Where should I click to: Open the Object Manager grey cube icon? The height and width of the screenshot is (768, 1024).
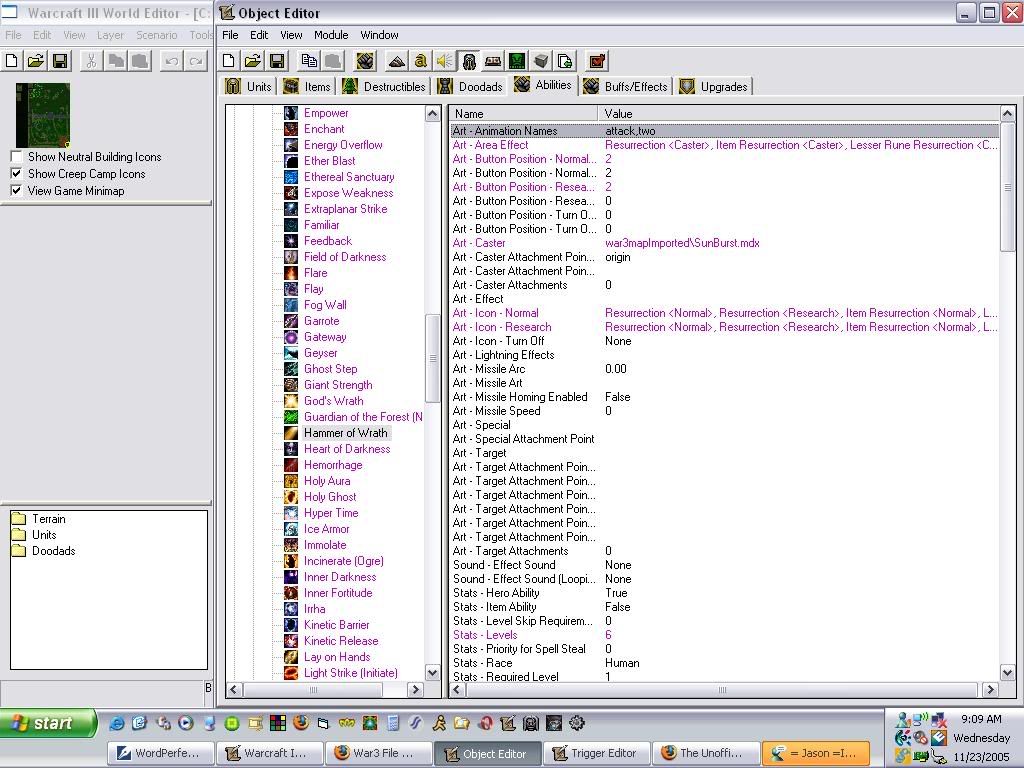541,61
